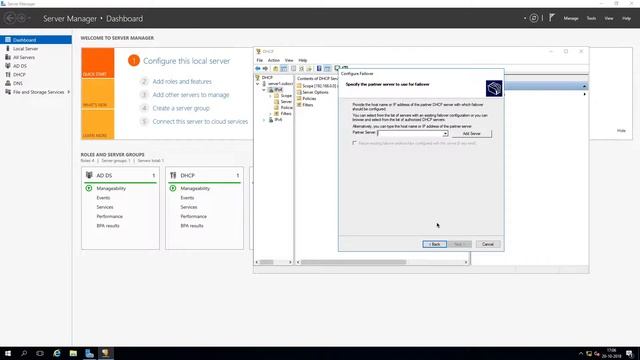The image size is (640, 360).
Task: Open the View menu in the DHCP console
Action: (x=289, y=60)
